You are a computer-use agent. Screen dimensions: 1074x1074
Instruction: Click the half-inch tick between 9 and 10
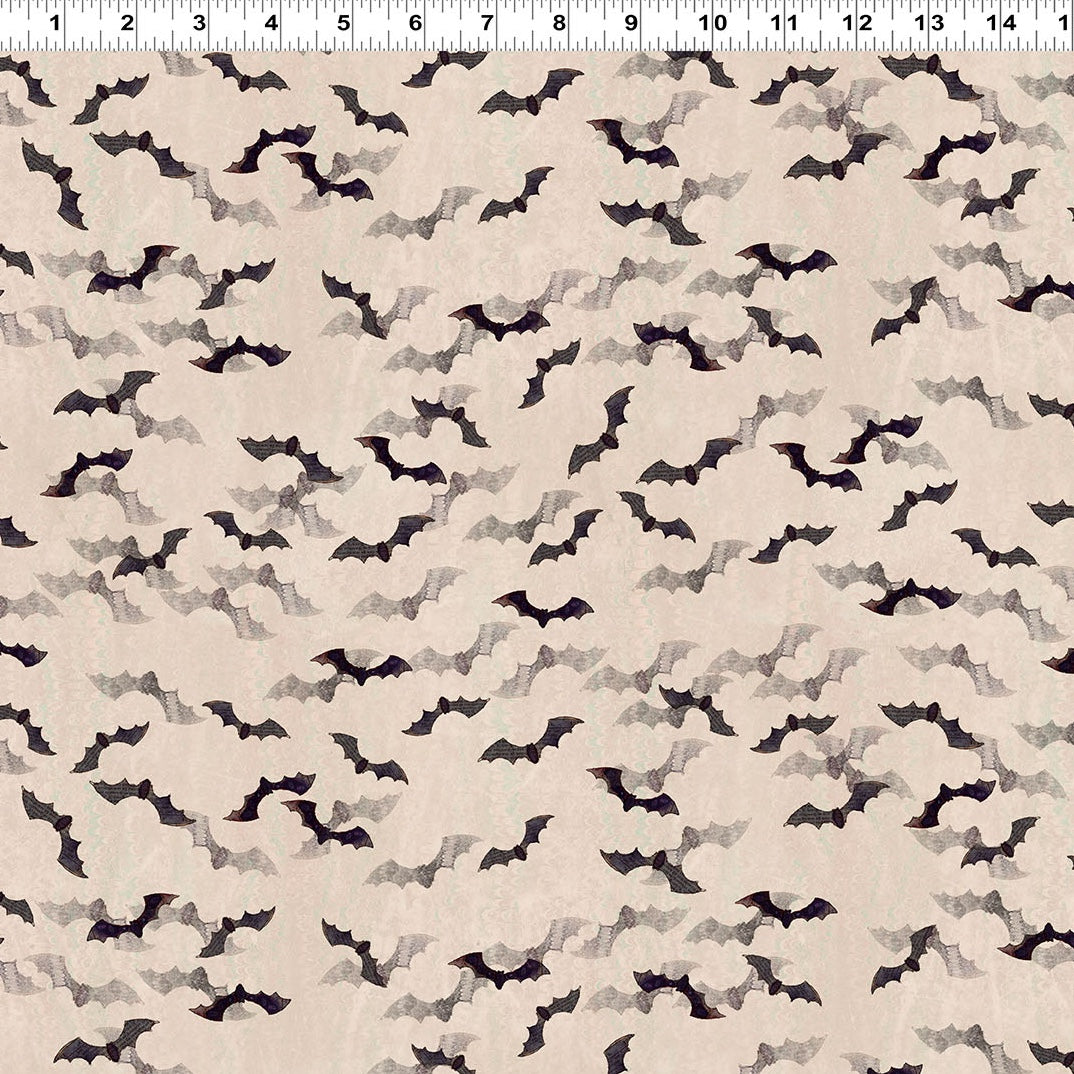click(x=677, y=41)
